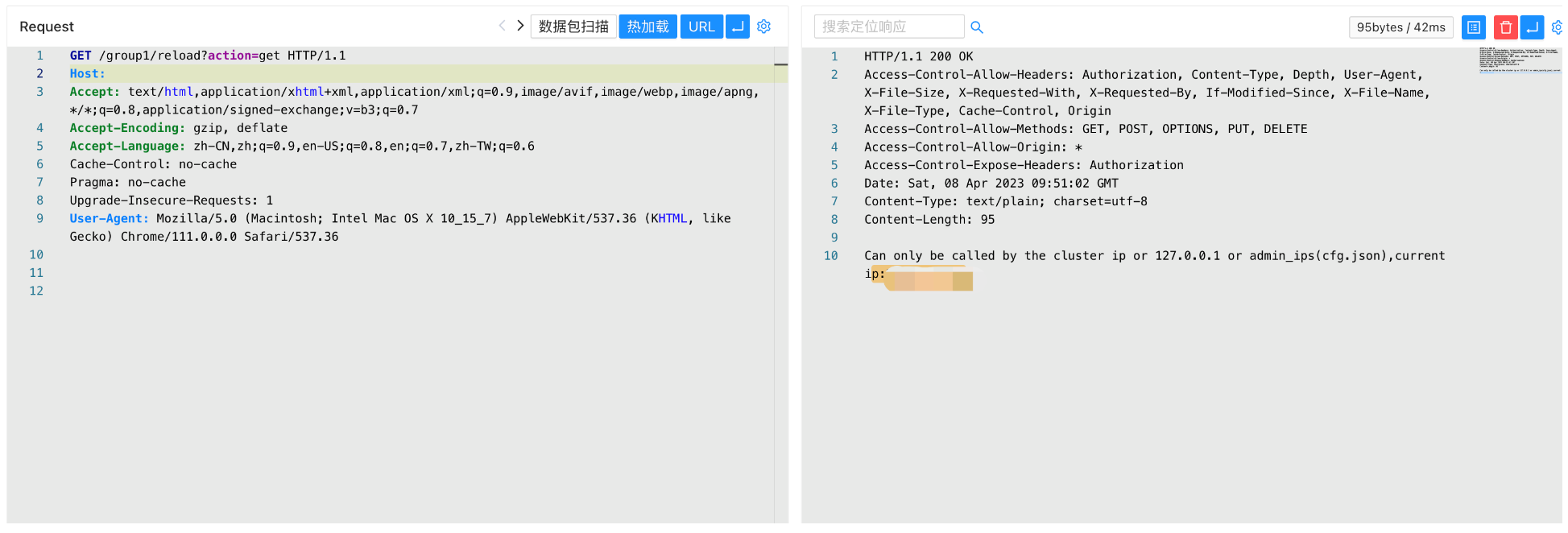Delete the response with red trash icon
1568x533 pixels.
pos(1505,27)
